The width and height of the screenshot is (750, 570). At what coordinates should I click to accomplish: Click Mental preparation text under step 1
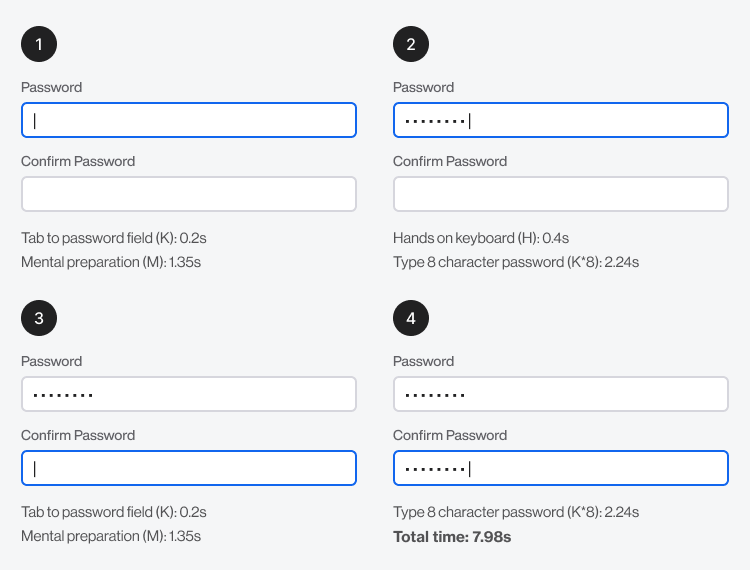pyautogui.click(x=111, y=262)
